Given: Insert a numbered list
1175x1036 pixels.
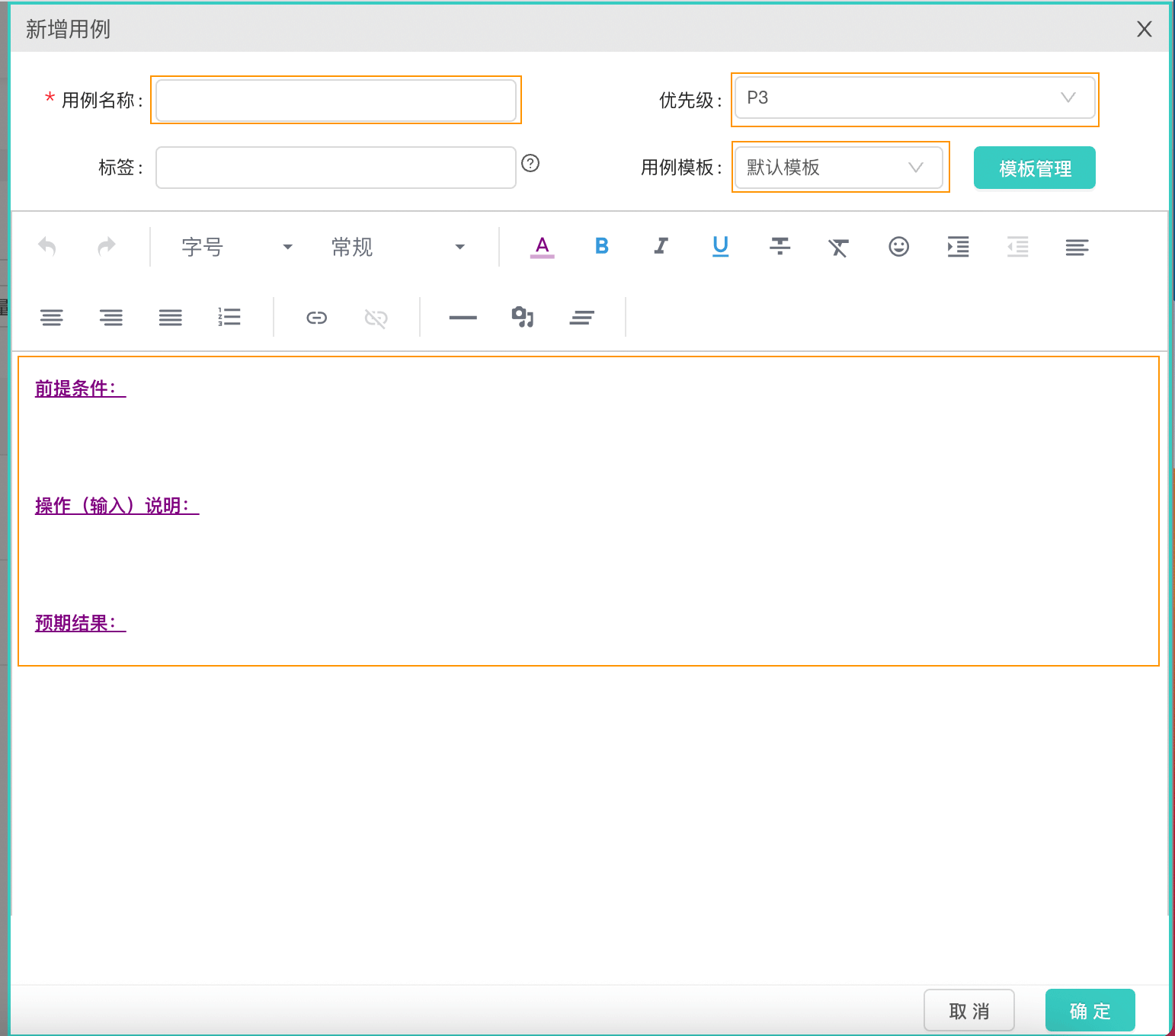Looking at the screenshot, I should click(x=229, y=317).
